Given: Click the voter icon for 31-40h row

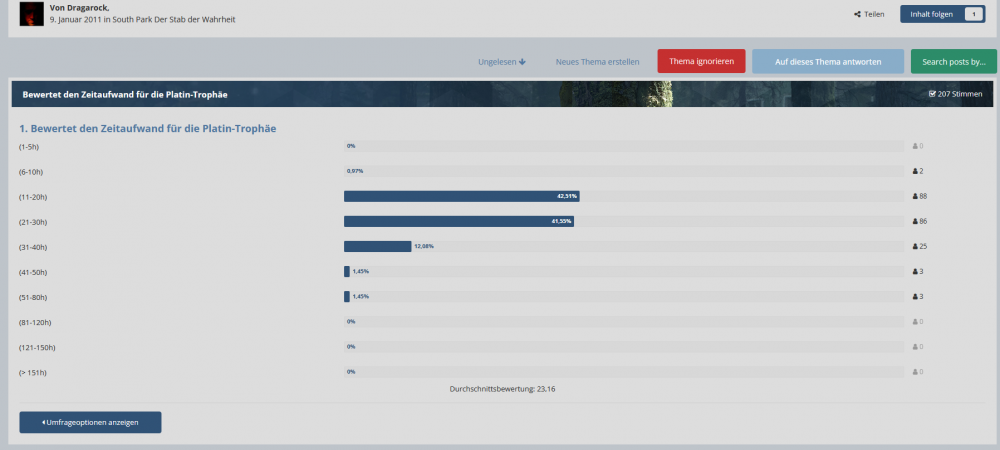Looking at the screenshot, I should tap(915, 246).
